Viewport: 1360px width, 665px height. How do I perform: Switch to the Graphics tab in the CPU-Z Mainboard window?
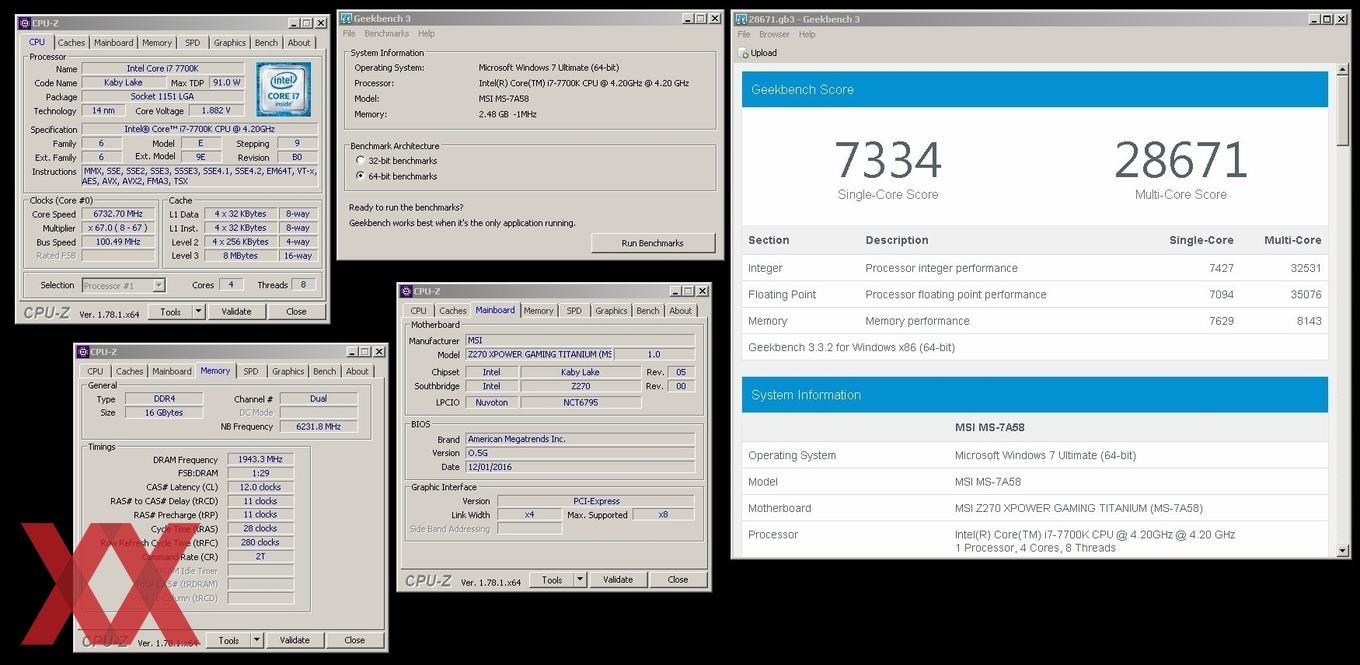(611, 310)
